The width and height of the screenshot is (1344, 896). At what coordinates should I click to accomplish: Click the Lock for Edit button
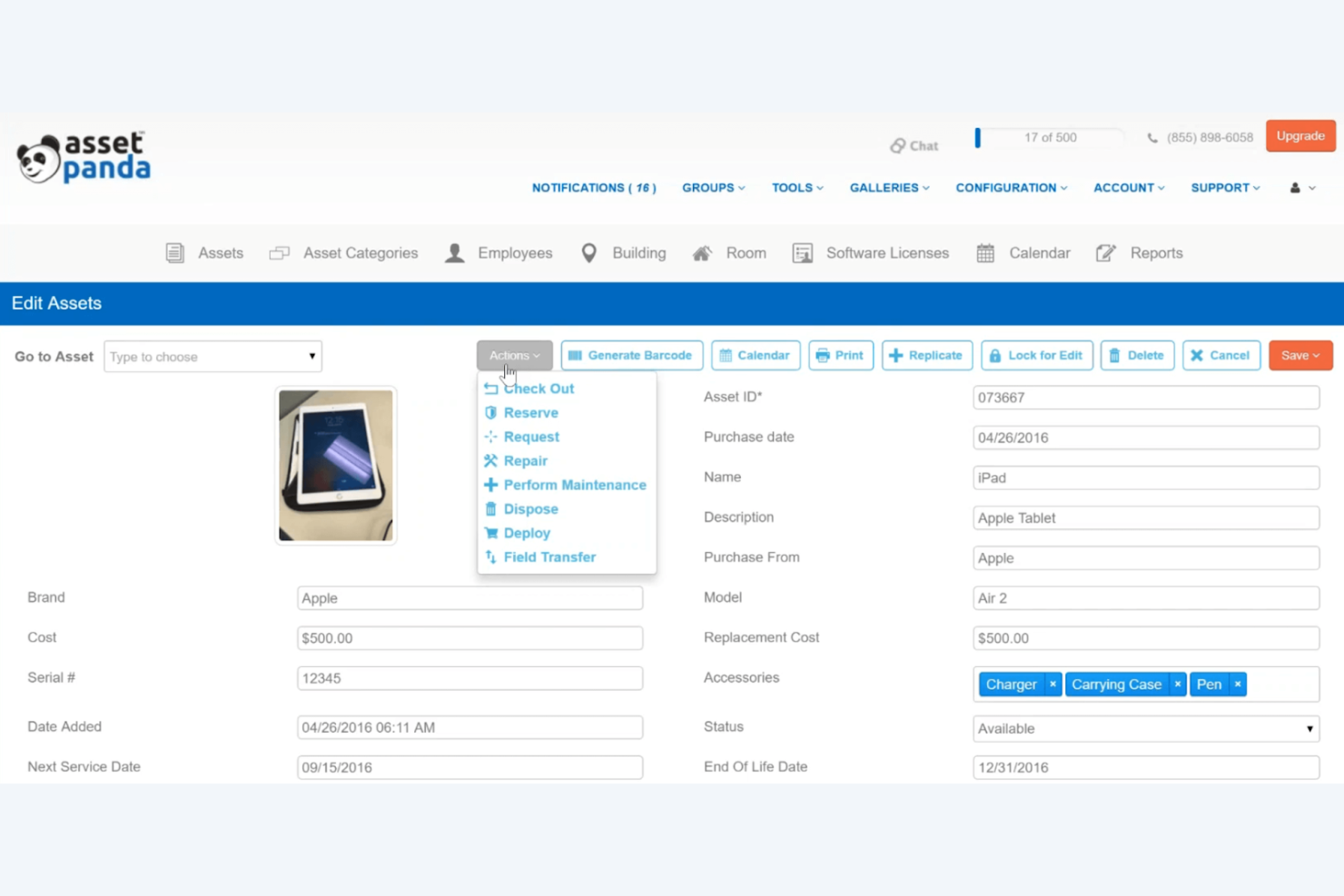tap(1037, 356)
